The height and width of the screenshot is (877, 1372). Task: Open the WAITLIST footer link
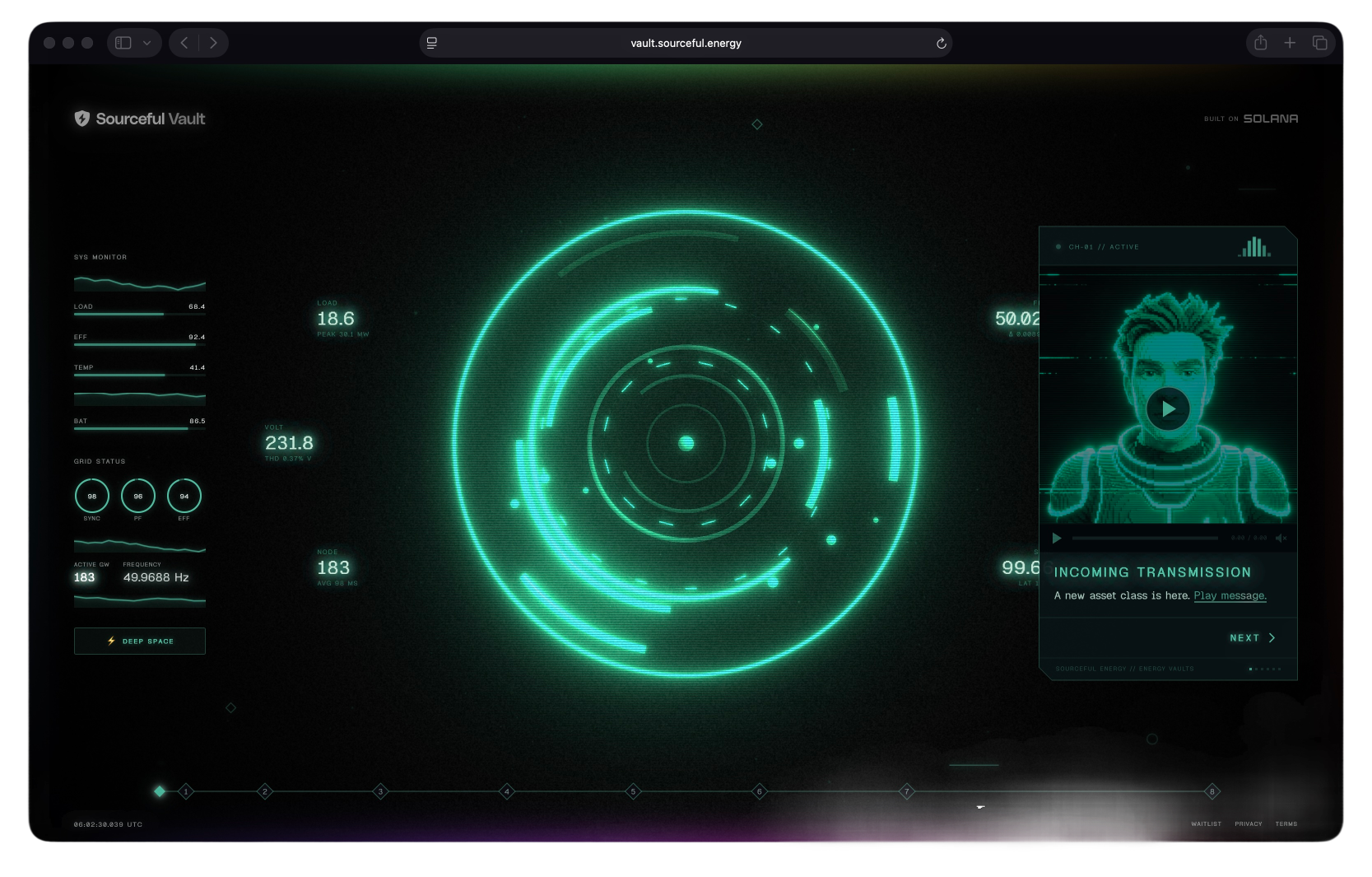click(1206, 823)
